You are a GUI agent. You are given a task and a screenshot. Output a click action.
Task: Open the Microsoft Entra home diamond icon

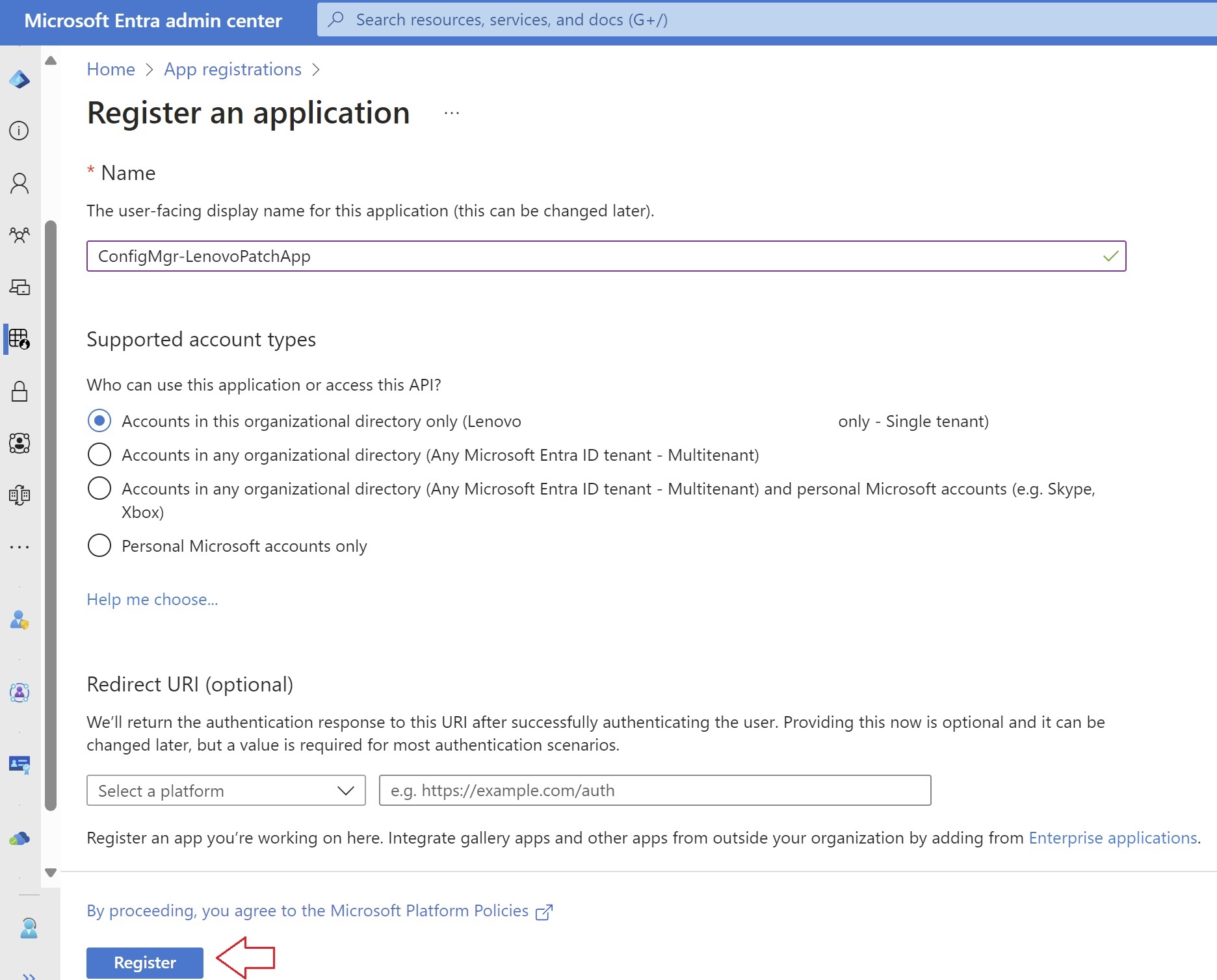pyautogui.click(x=20, y=79)
